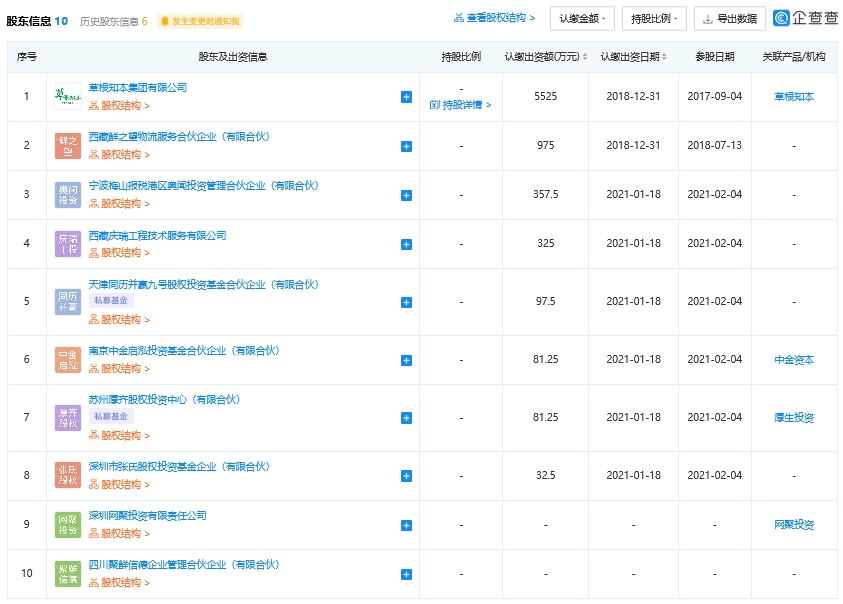Image resolution: width=843 pixels, height=604 pixels.
Task: Open 厚生投资 related institution link
Action: (x=794, y=418)
